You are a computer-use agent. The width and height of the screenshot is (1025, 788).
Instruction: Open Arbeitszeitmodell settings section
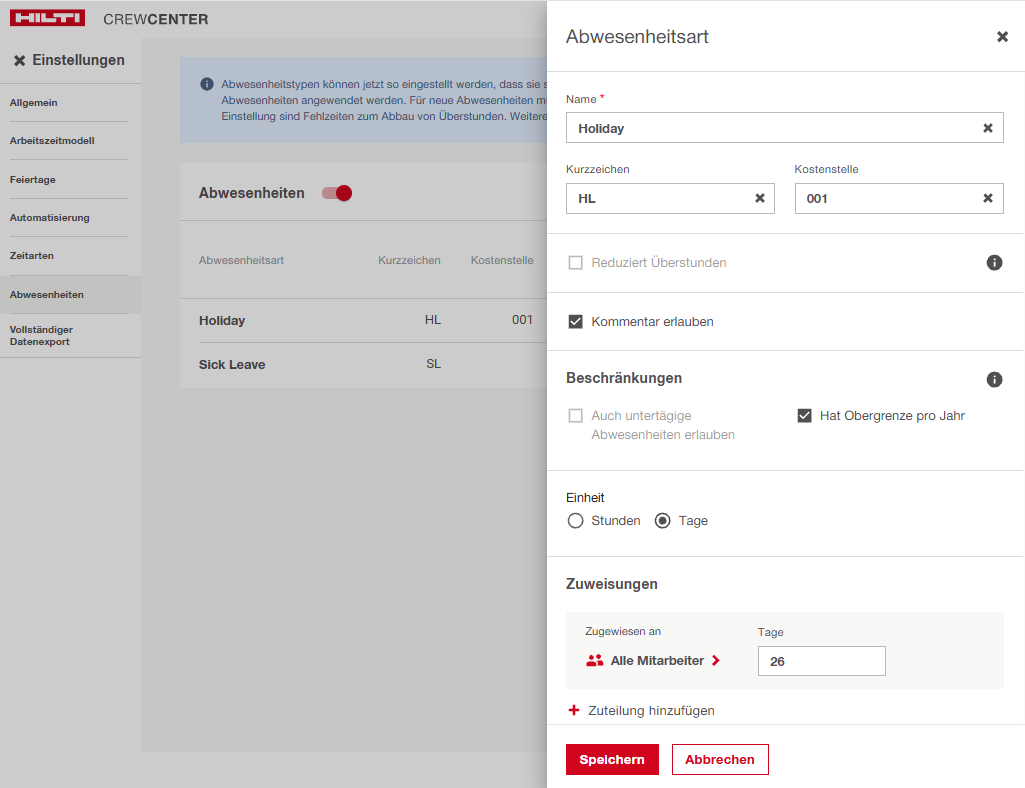52,141
